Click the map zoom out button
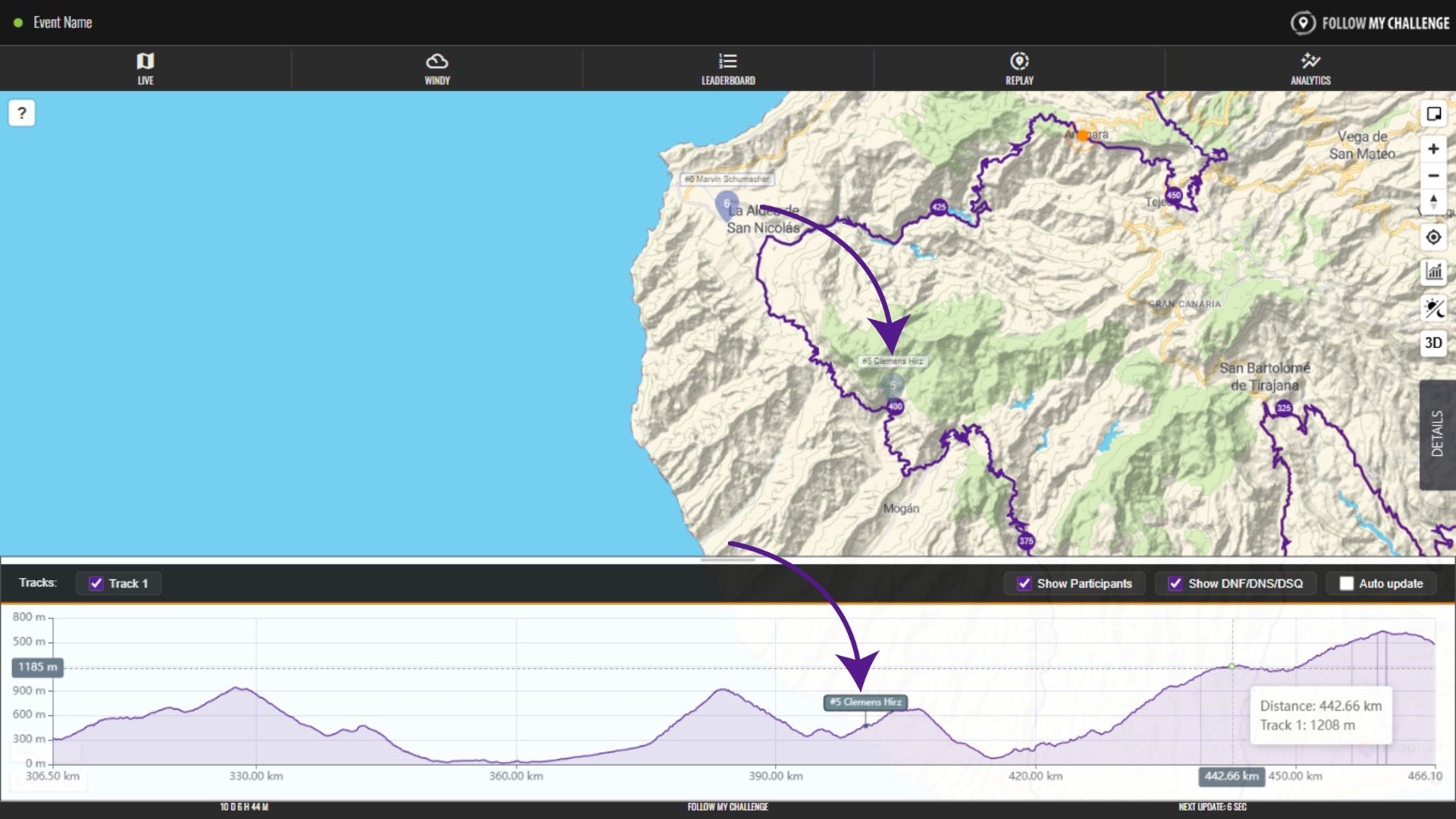Viewport: 1456px width, 819px height. (1433, 176)
